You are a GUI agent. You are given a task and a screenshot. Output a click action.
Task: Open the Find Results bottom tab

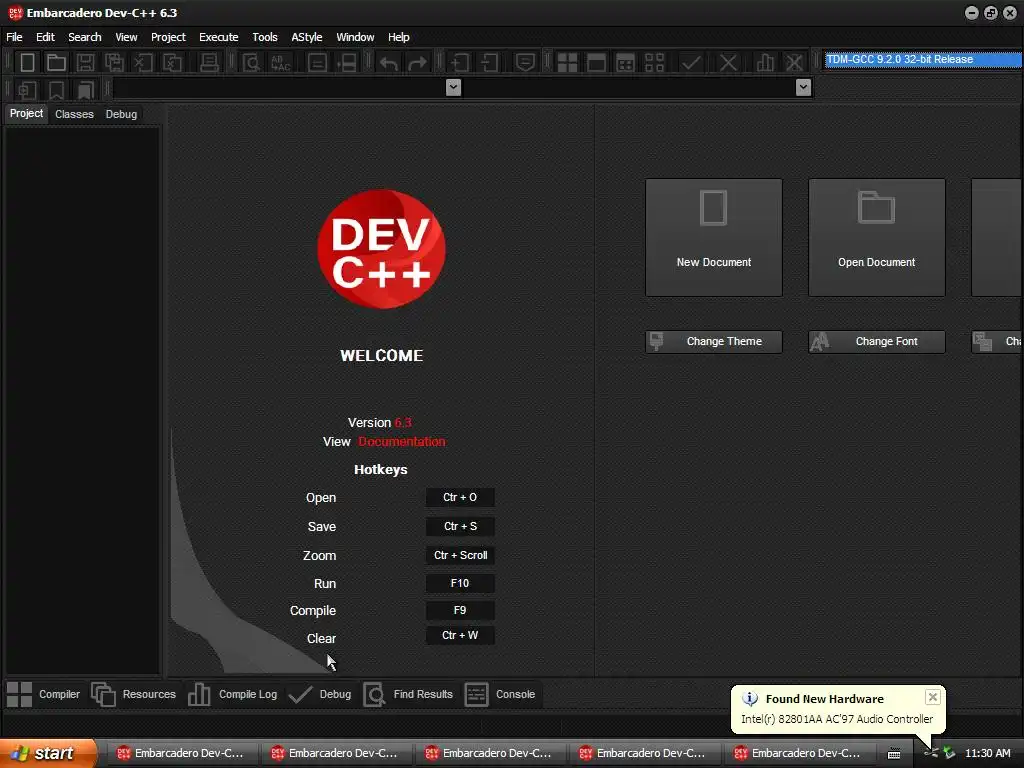tap(408, 694)
